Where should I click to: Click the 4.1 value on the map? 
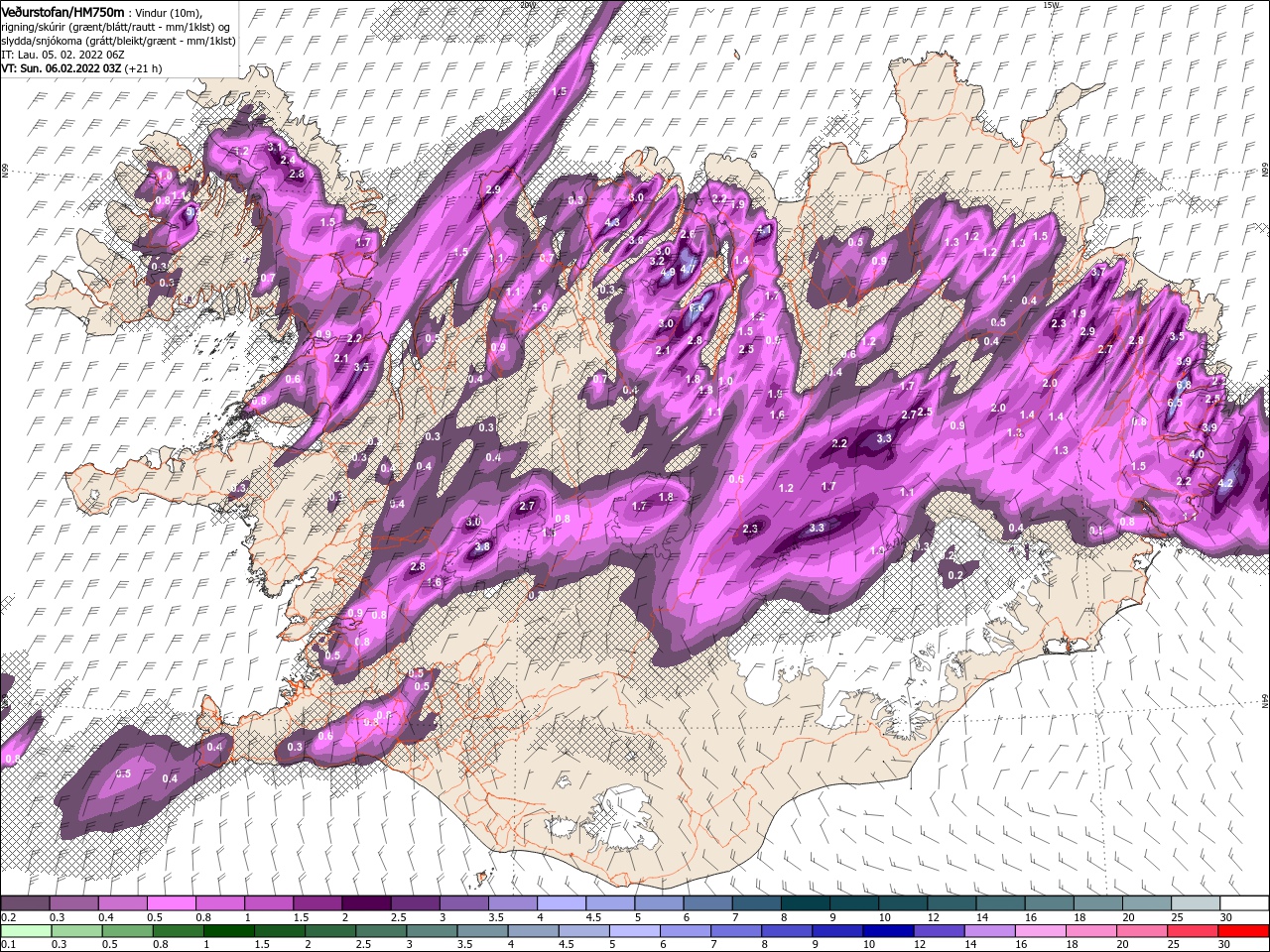(x=764, y=229)
